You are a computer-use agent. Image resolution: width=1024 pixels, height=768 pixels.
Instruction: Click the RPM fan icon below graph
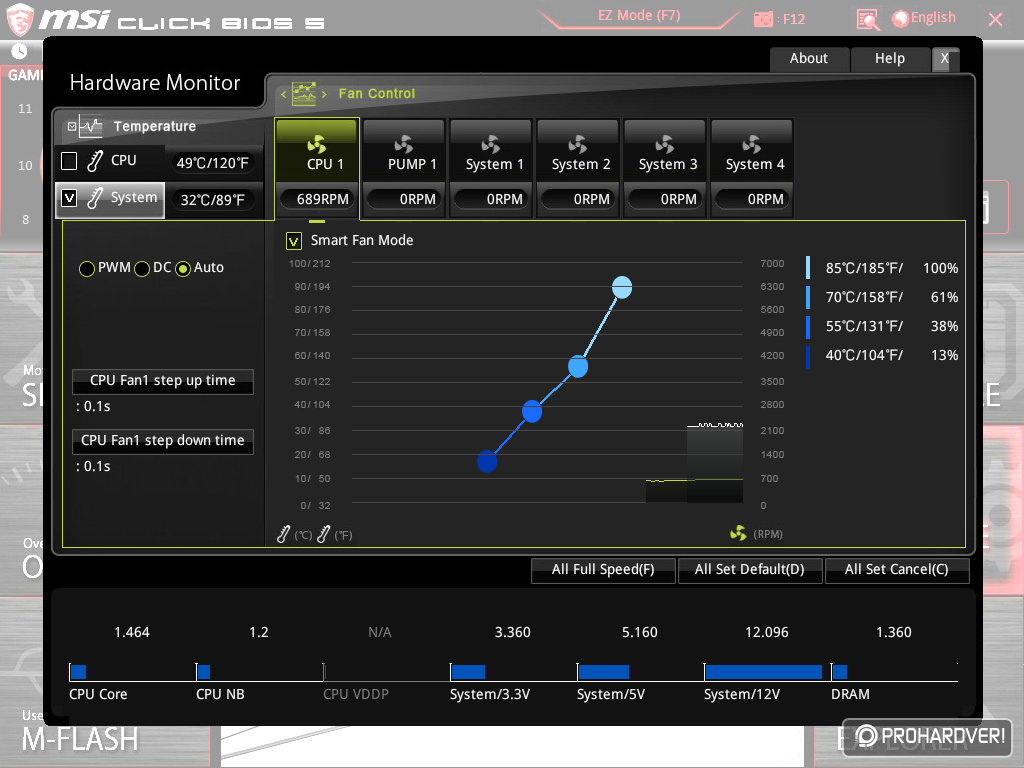pos(739,534)
